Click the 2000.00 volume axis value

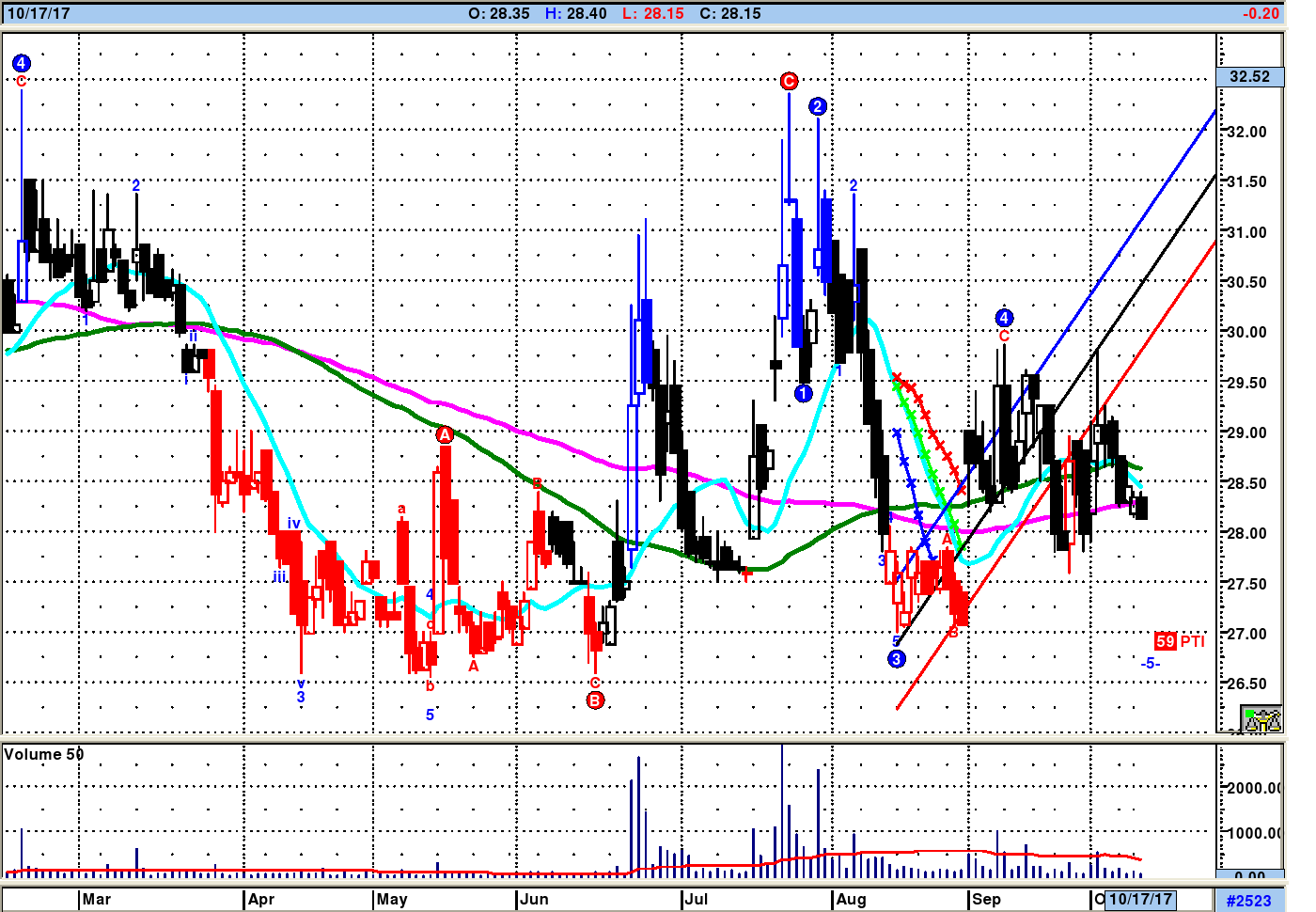pos(1252,788)
